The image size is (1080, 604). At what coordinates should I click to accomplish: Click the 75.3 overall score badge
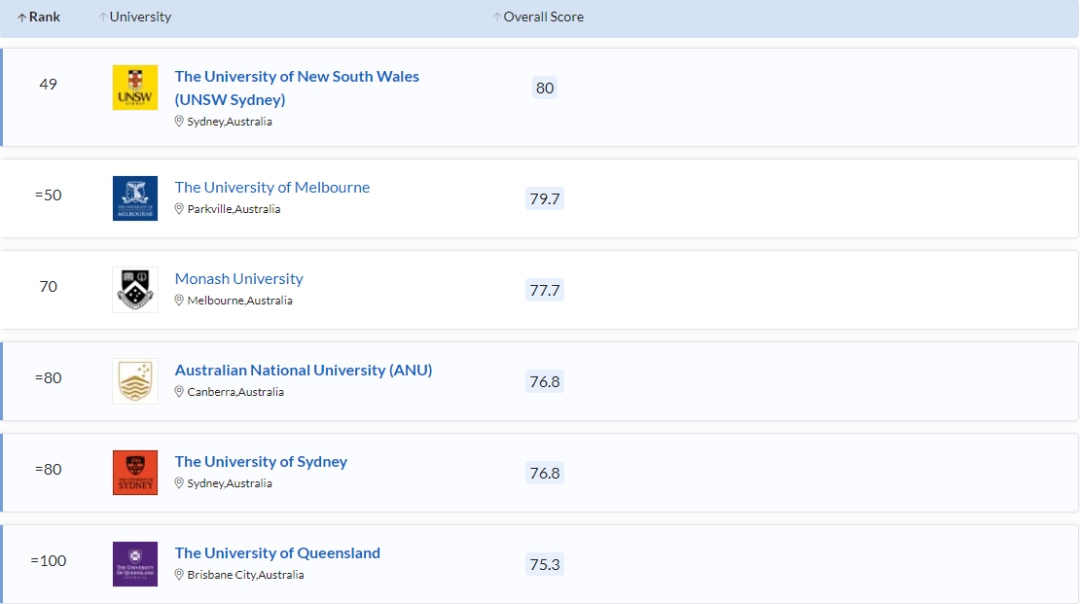coord(545,565)
